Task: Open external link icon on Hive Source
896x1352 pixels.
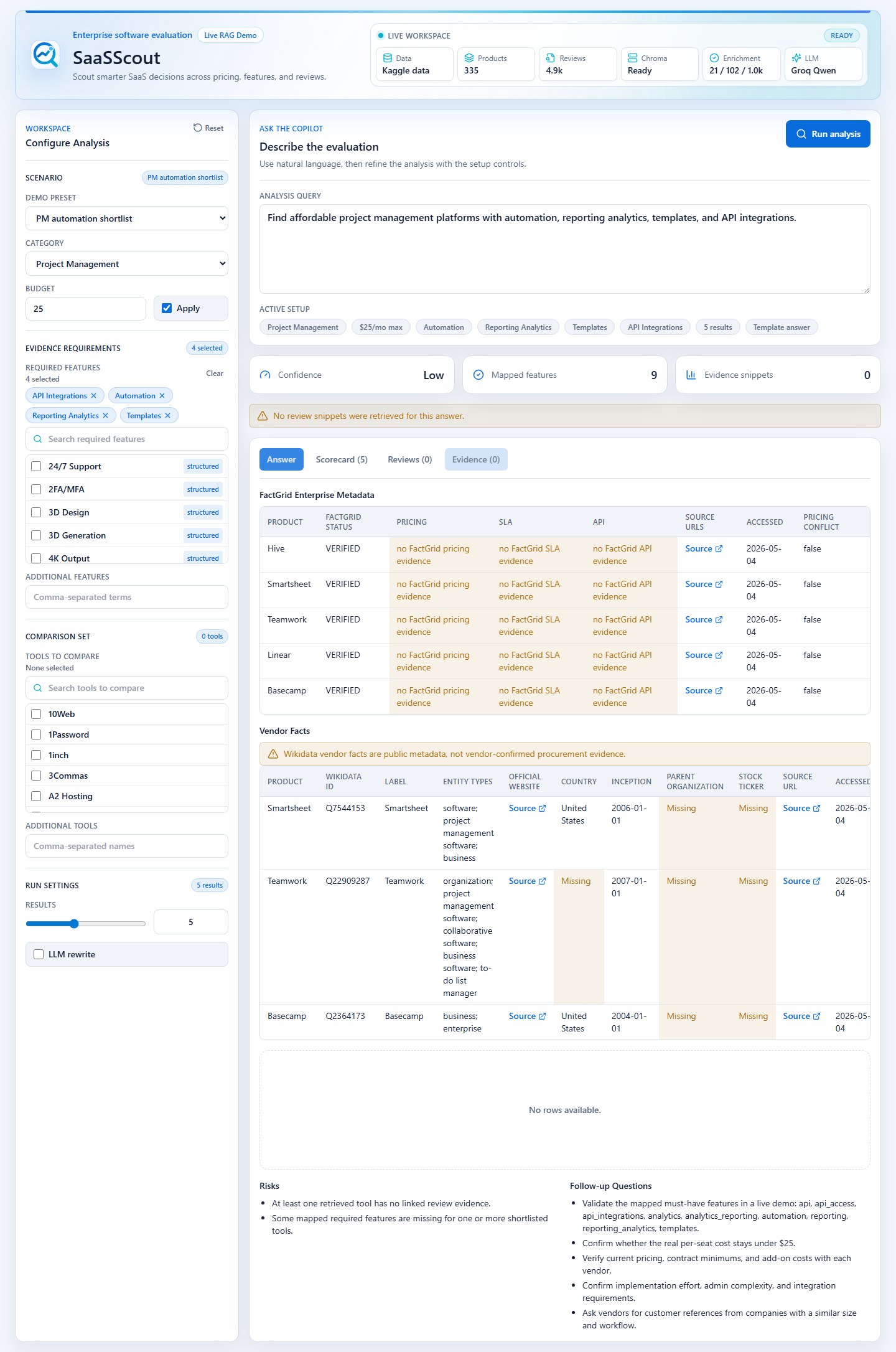Action: coord(719,549)
